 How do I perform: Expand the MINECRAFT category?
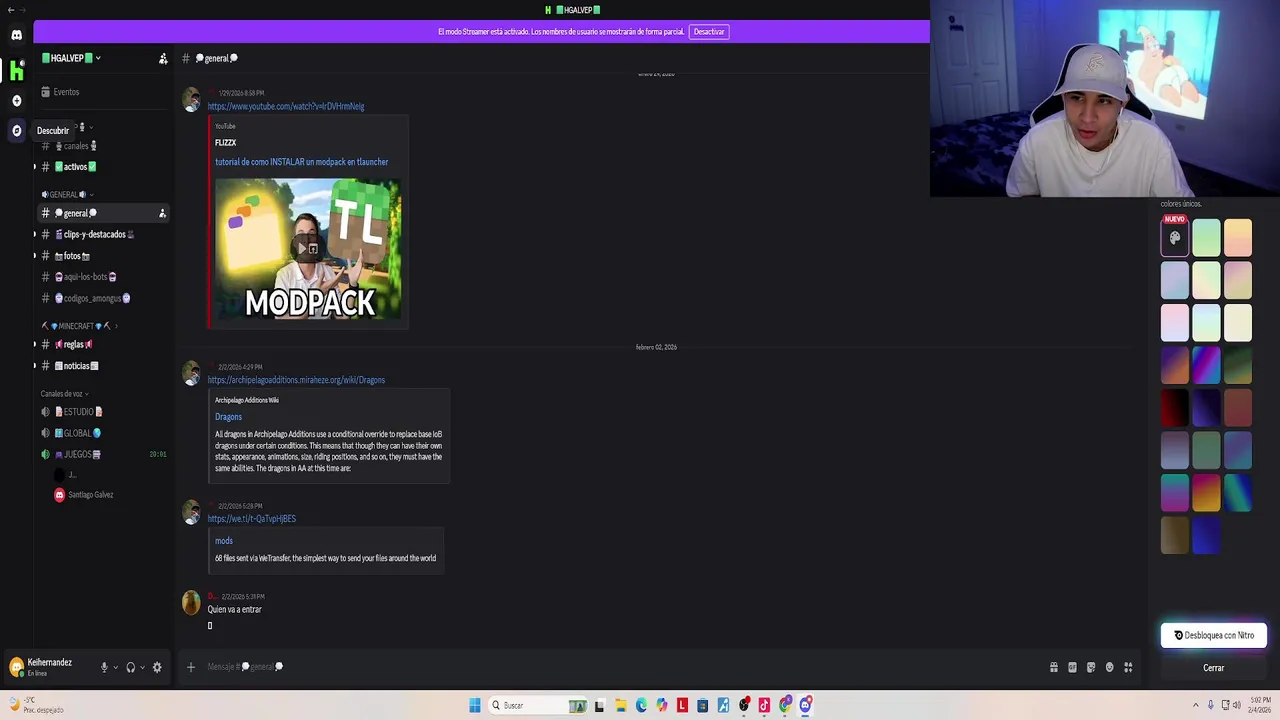point(79,326)
